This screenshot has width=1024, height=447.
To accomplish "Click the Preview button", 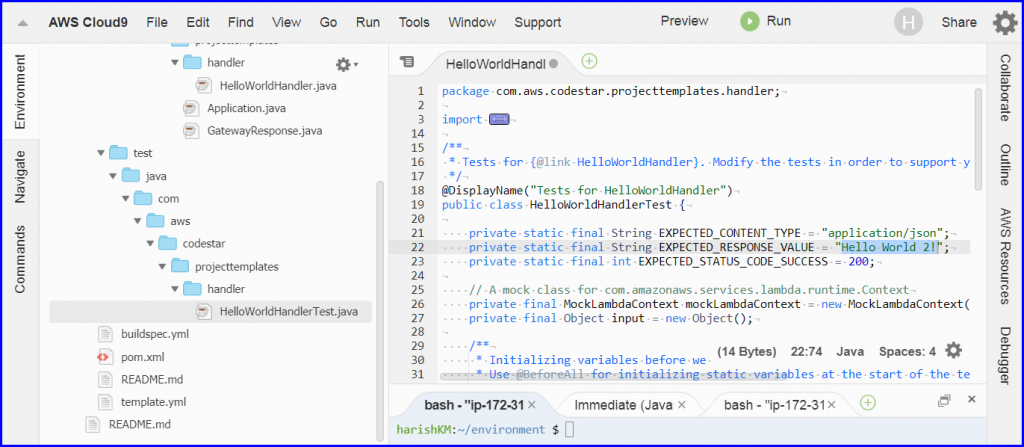I will [x=684, y=21].
